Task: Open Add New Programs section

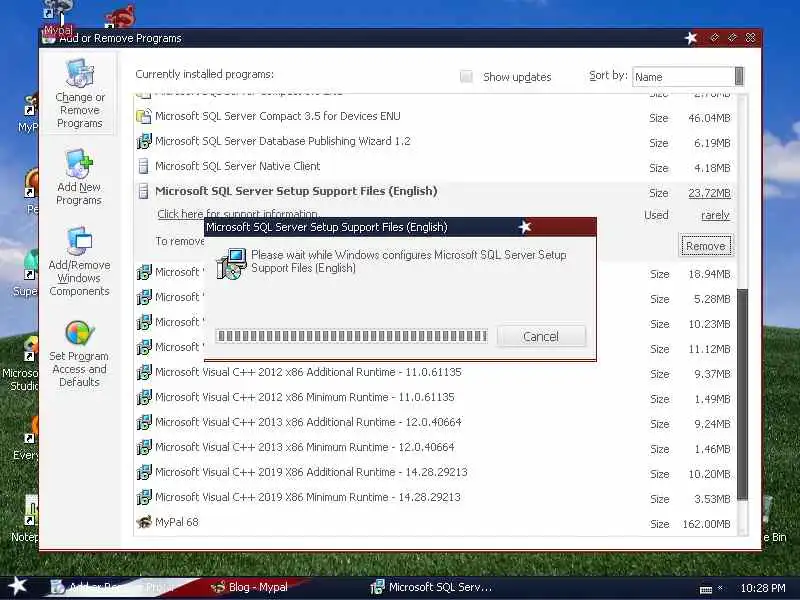Action: click(x=79, y=177)
